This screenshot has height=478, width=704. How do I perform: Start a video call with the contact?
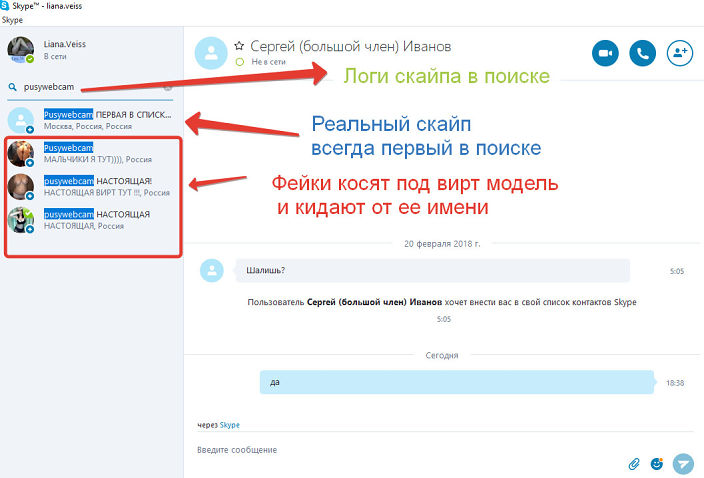[605, 53]
